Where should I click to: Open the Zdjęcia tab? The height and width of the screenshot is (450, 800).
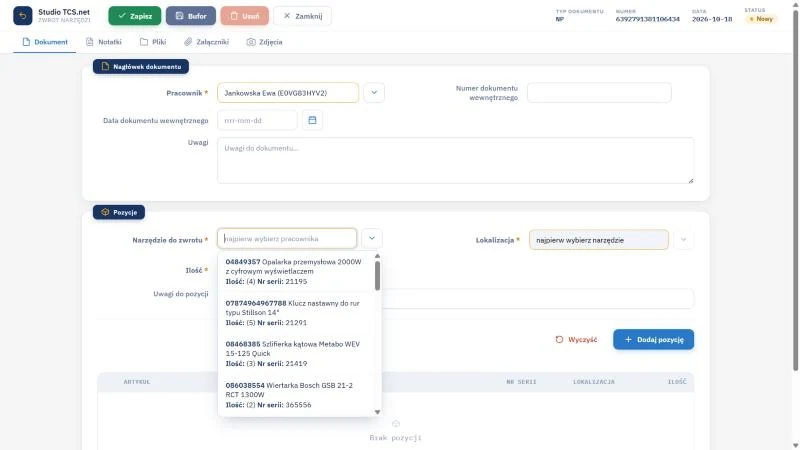[x=264, y=42]
